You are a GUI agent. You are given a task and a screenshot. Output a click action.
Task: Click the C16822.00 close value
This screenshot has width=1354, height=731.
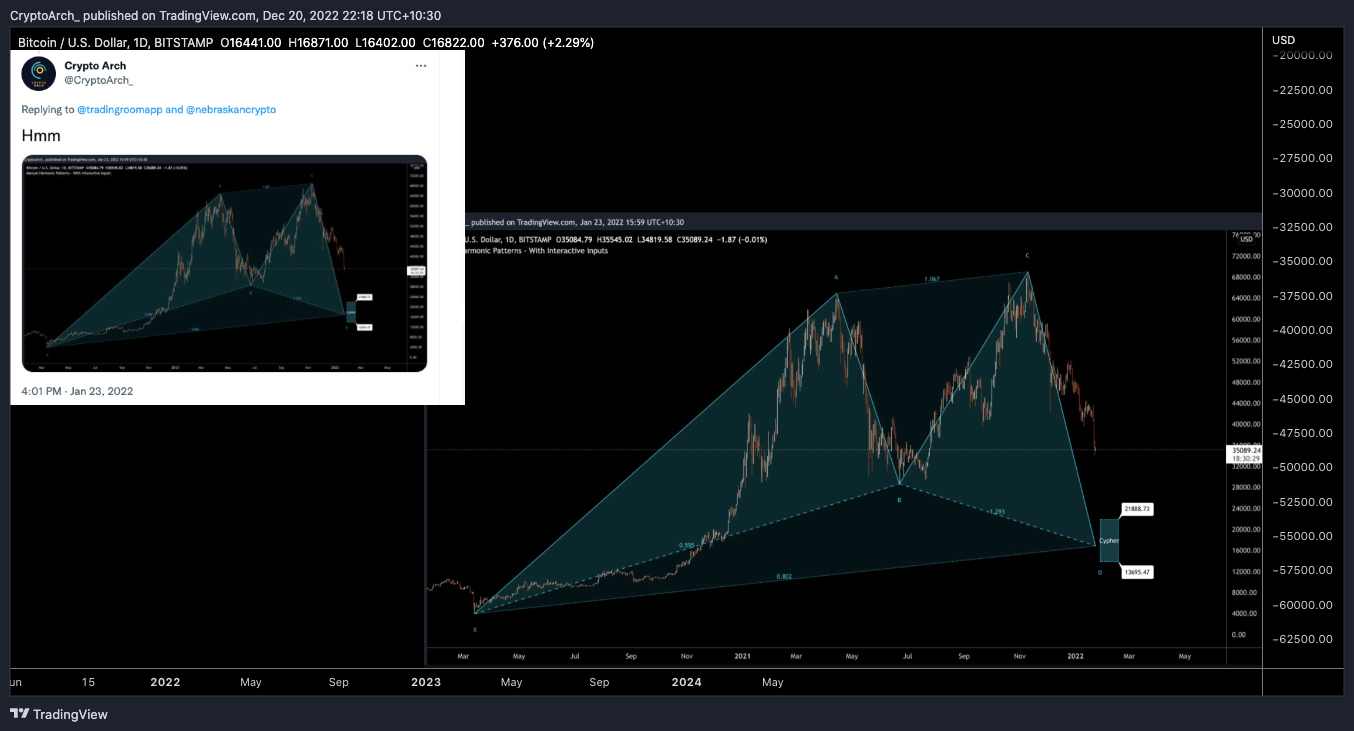(454, 43)
